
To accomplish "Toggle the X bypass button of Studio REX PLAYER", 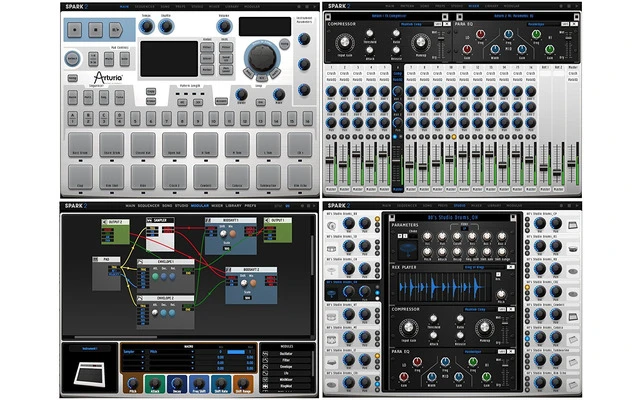I will click(x=510, y=267).
